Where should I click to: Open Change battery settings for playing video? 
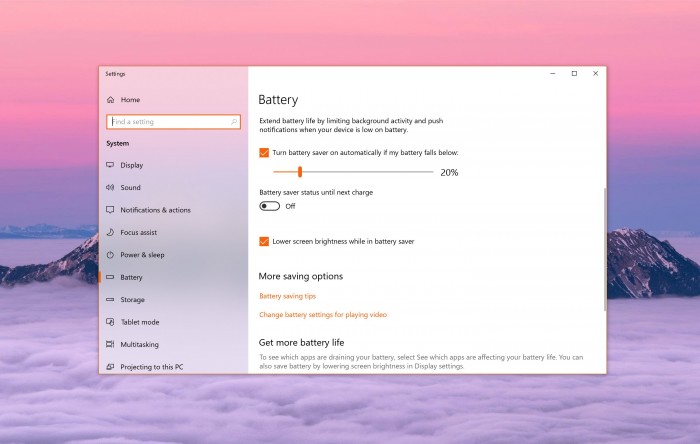(x=322, y=315)
